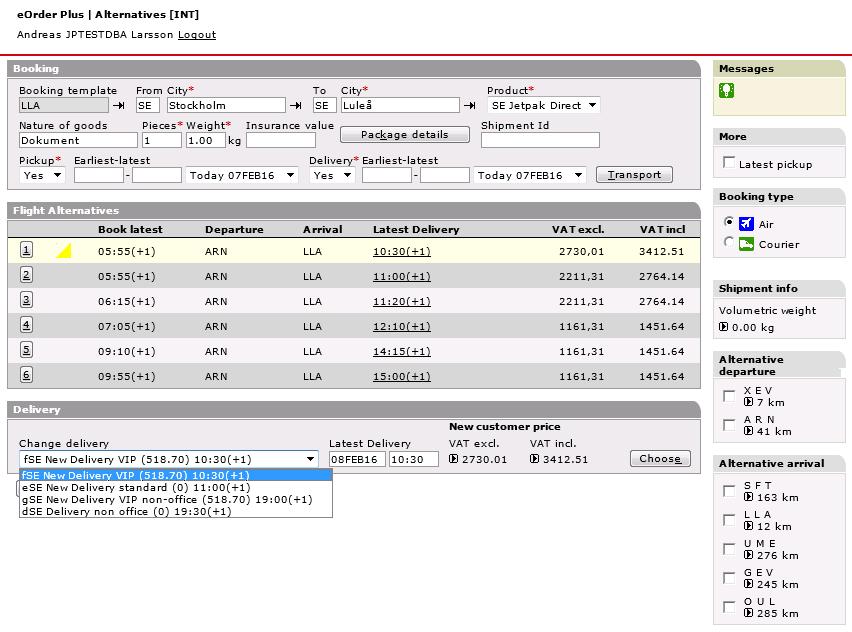Select flight alternative number 1 icon

tap(26, 250)
